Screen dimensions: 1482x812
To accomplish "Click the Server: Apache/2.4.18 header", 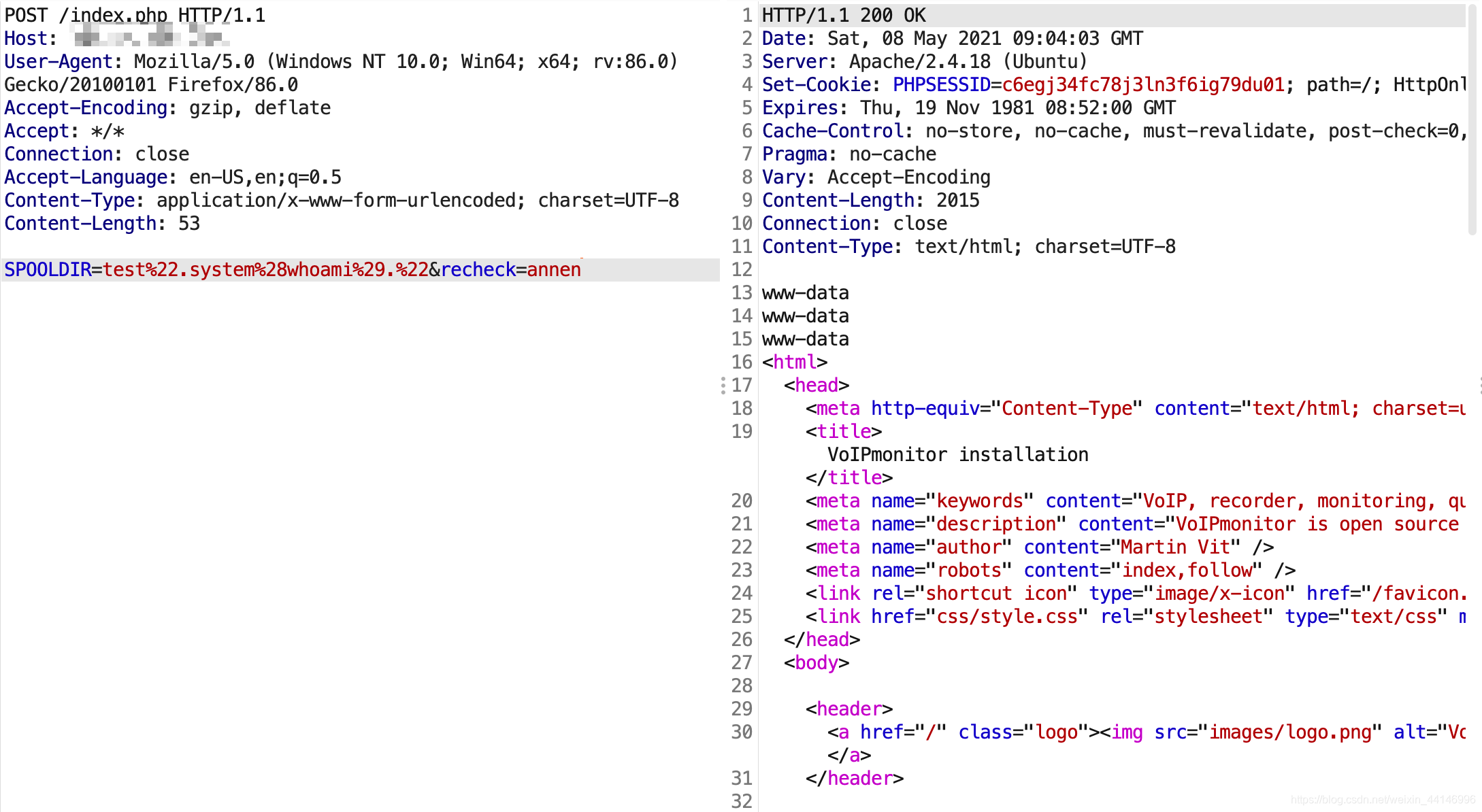I will point(925,61).
